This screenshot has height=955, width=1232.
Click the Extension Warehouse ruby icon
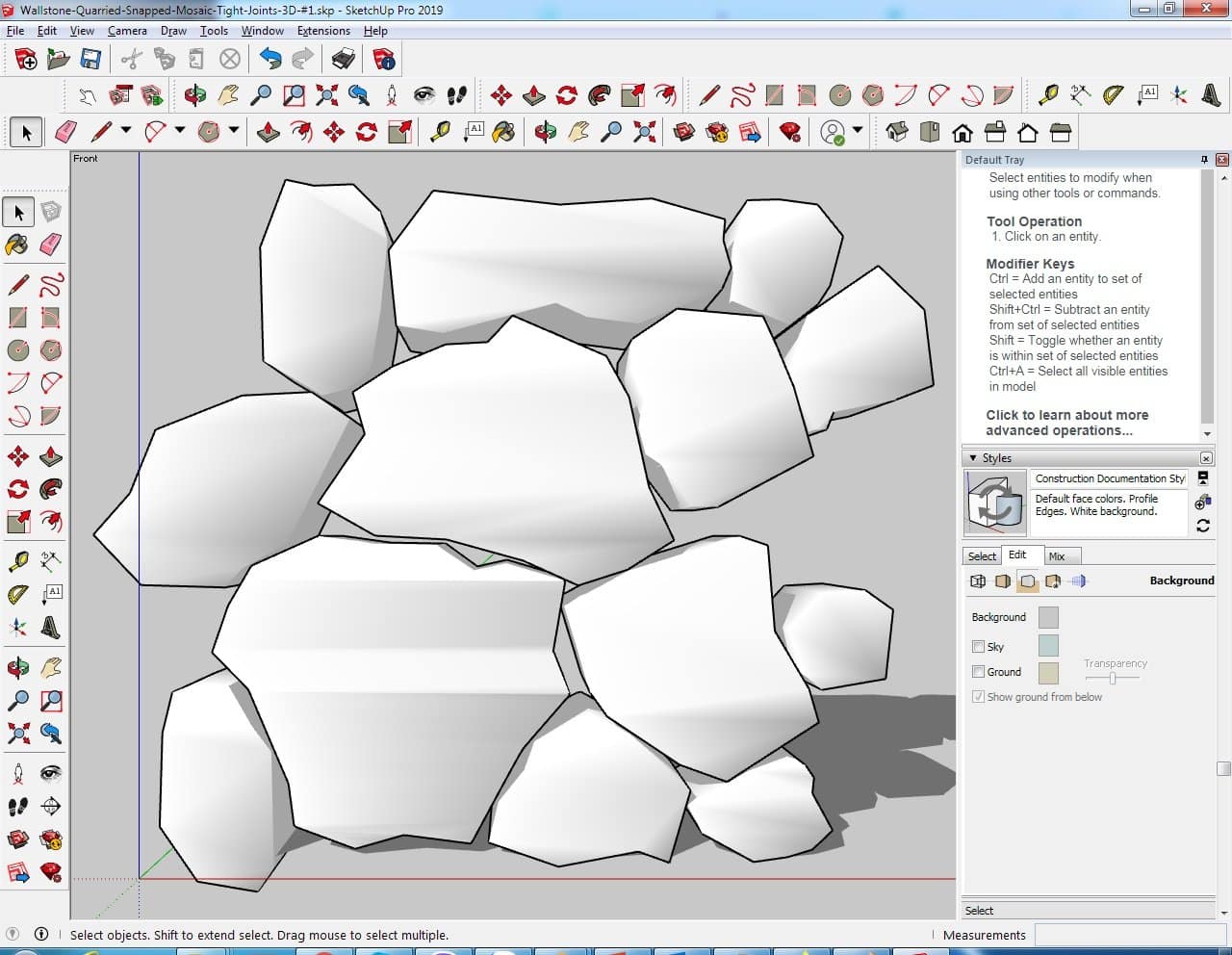coord(790,132)
